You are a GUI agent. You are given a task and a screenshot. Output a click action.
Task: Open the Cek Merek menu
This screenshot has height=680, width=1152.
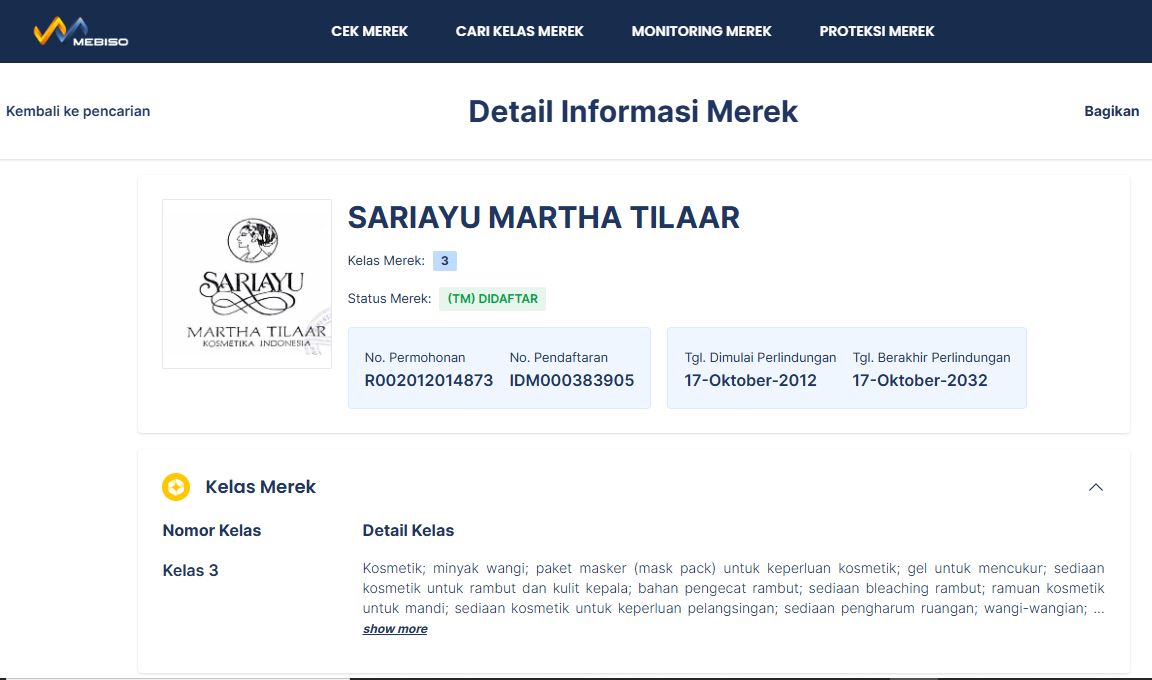click(x=369, y=32)
